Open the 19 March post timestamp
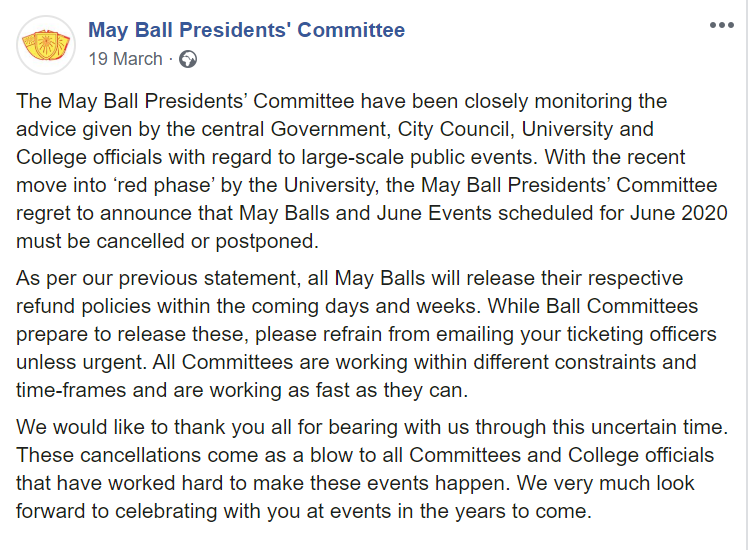This screenshot has height=550, width=748. click(125, 59)
